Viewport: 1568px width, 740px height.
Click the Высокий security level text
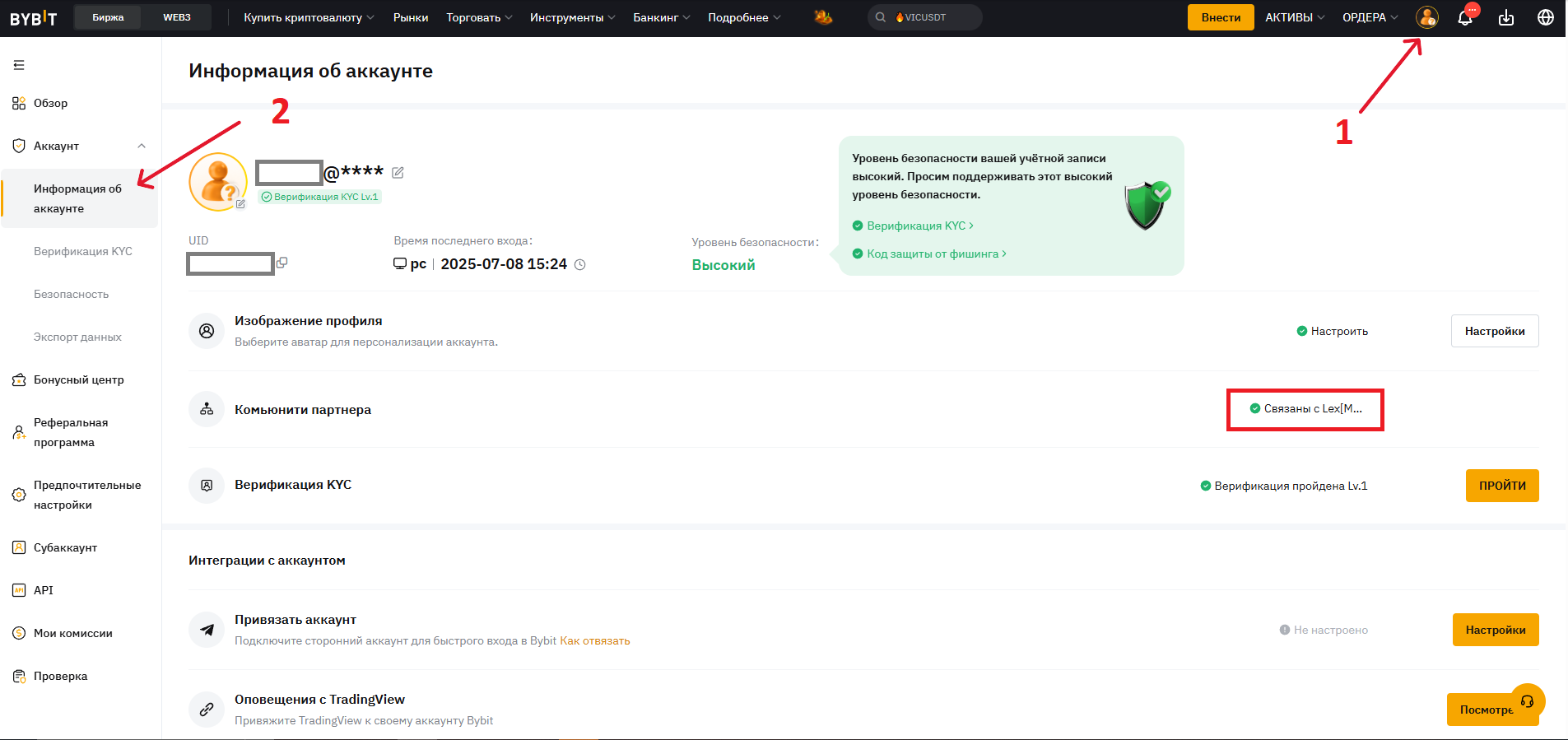pyautogui.click(x=724, y=265)
